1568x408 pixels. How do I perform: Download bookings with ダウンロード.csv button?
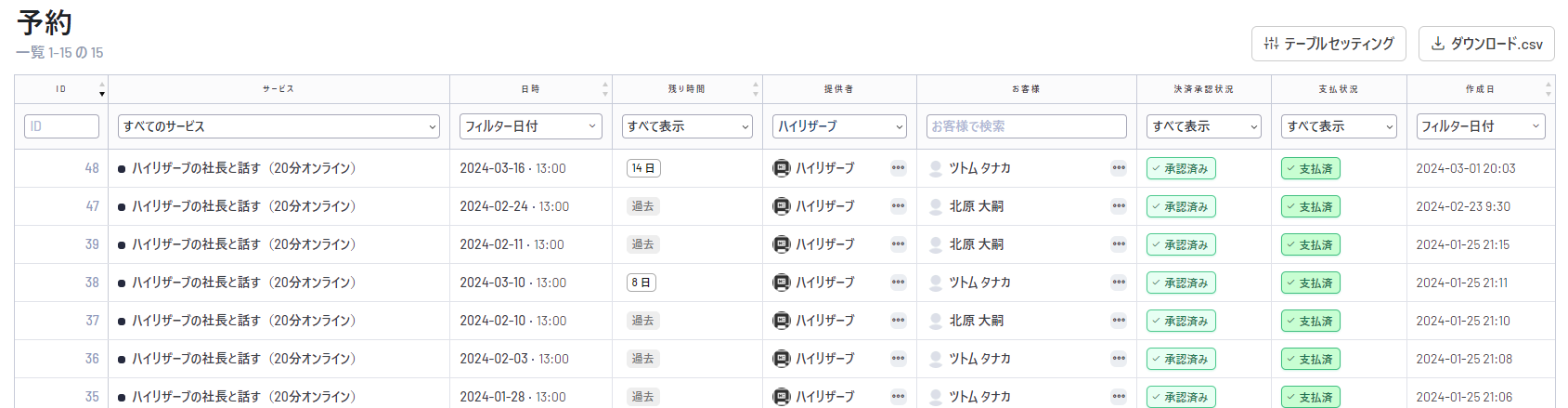[x=1485, y=44]
